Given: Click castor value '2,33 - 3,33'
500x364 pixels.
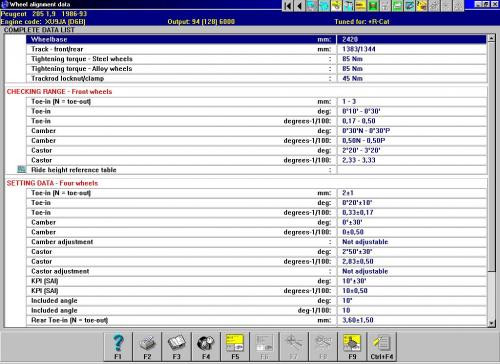Looking at the screenshot, I should 359,160.
